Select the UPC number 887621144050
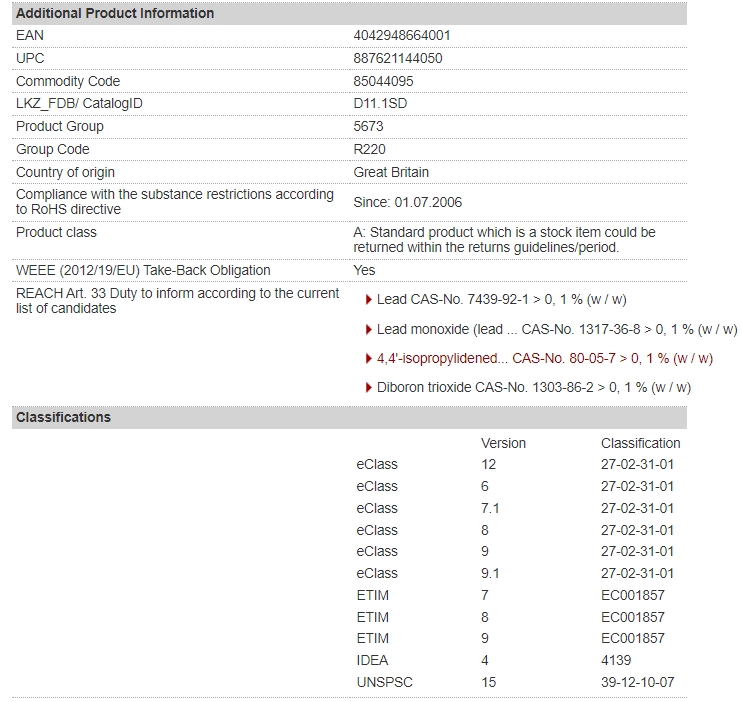This screenshot has width=742, height=702. [398, 58]
